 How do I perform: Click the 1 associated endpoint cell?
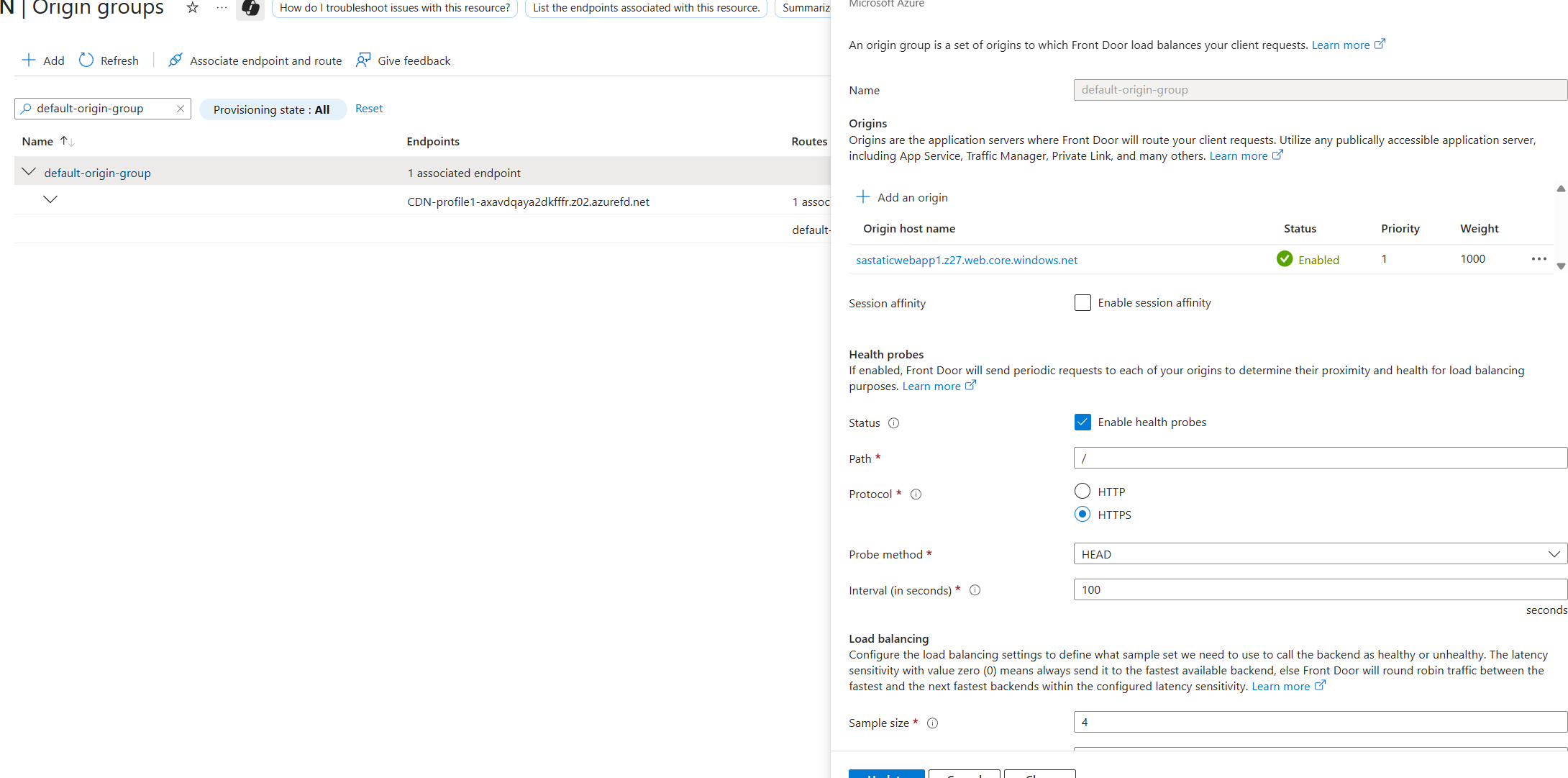tap(464, 173)
